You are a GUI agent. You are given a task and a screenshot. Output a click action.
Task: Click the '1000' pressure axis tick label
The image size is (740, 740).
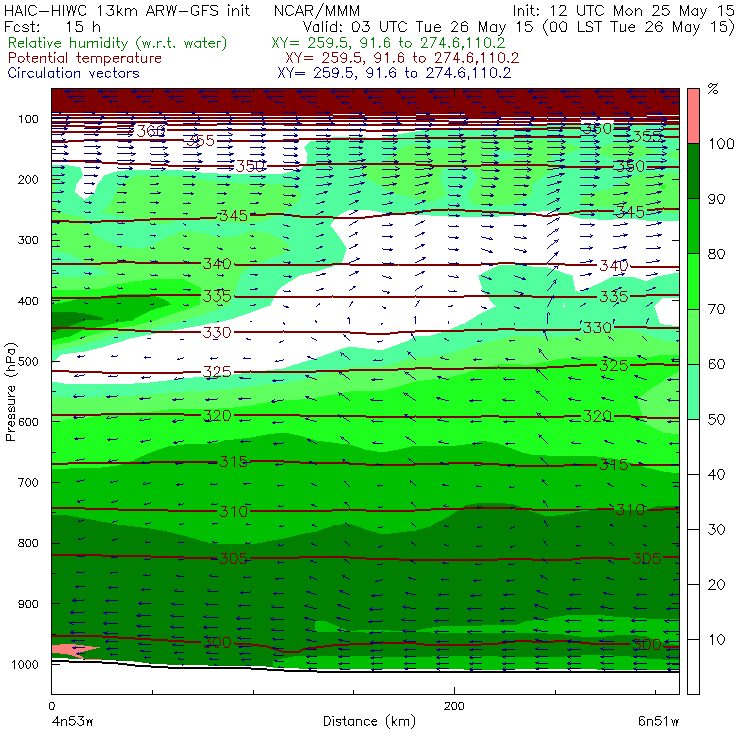point(25,664)
